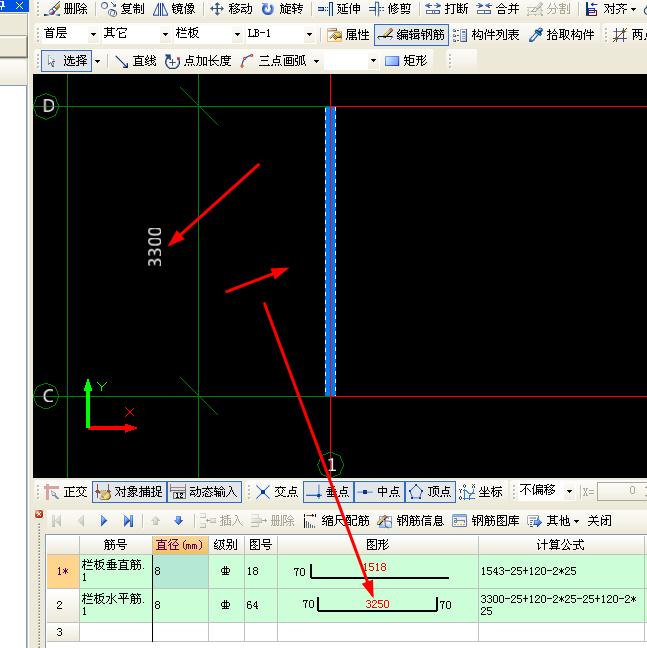Click Scale Rebar (缩尺配筋) button
This screenshot has width=647, height=648.
tap(336, 521)
